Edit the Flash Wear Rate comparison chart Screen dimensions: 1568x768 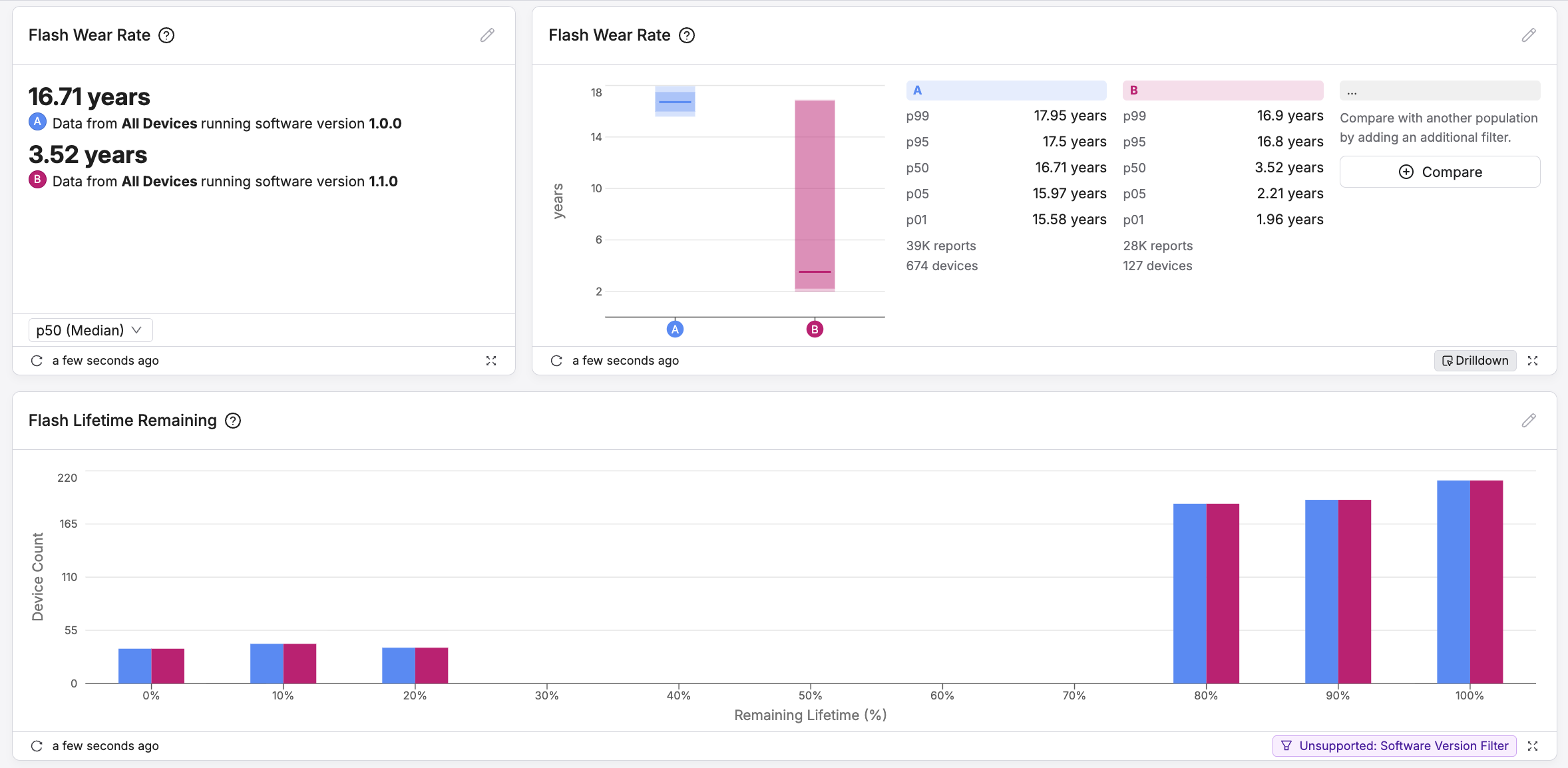[1529, 35]
